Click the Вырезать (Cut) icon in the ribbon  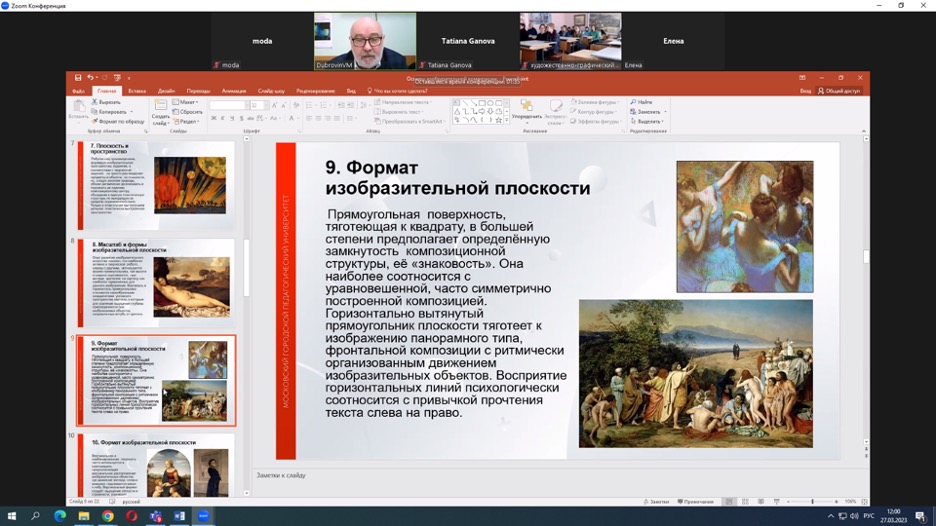[x=95, y=102]
